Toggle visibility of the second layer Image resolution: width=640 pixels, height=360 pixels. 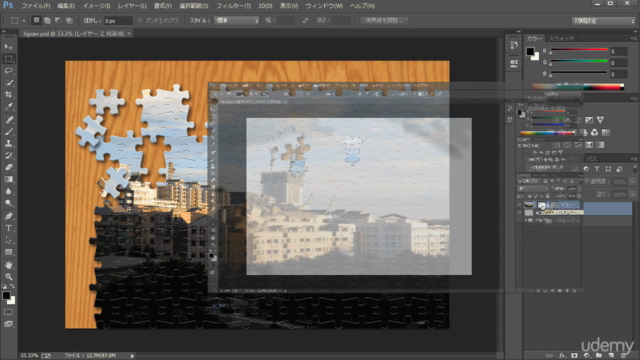tap(519, 213)
